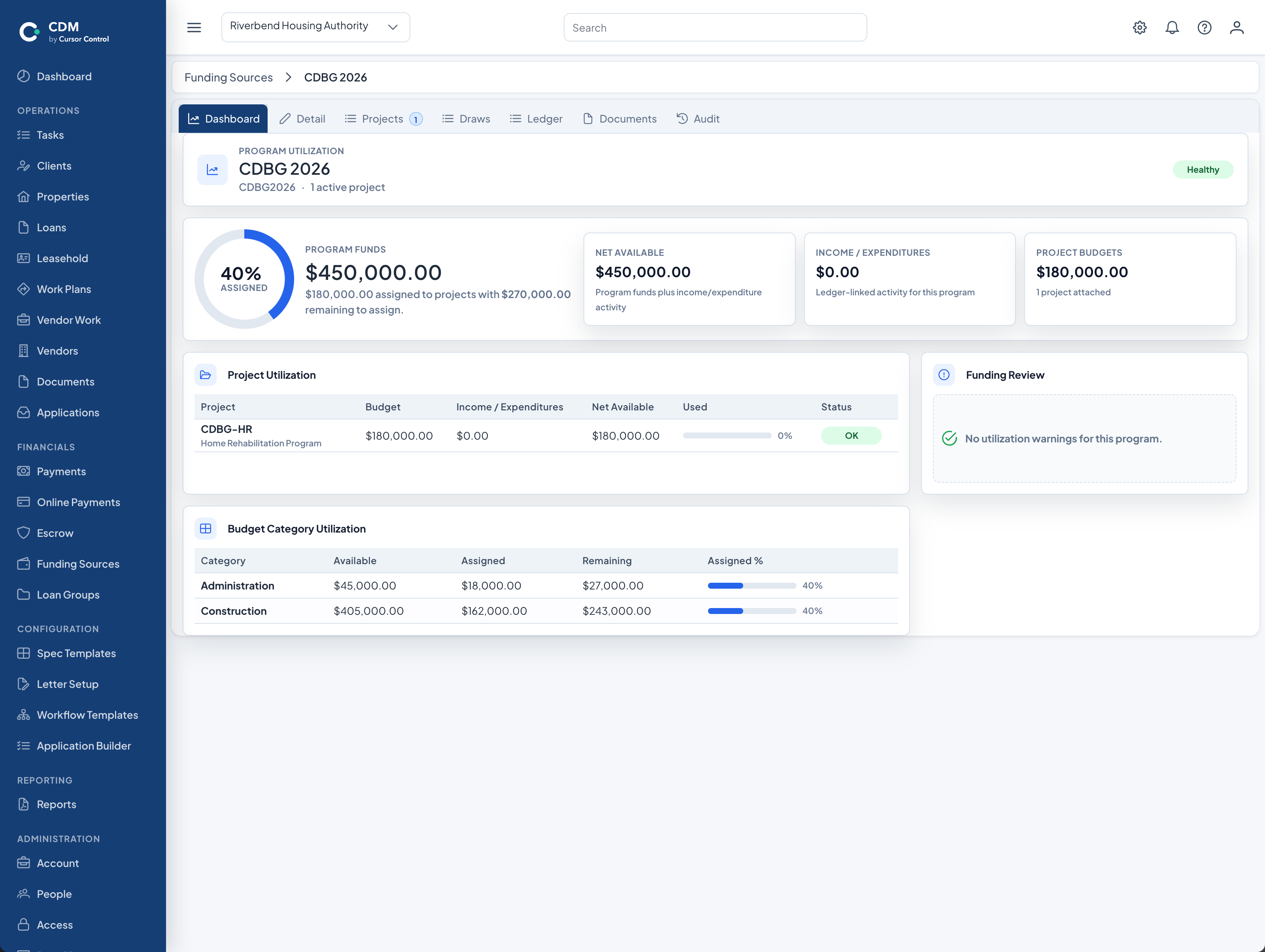Click the 40% assigned donut chart
Screen dimensions: 1265x952
click(x=244, y=279)
